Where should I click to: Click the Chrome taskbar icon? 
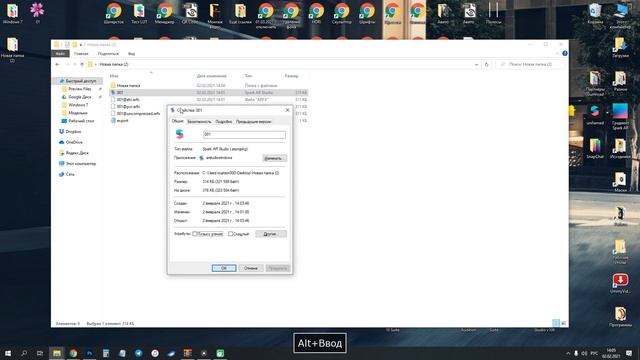(73, 353)
